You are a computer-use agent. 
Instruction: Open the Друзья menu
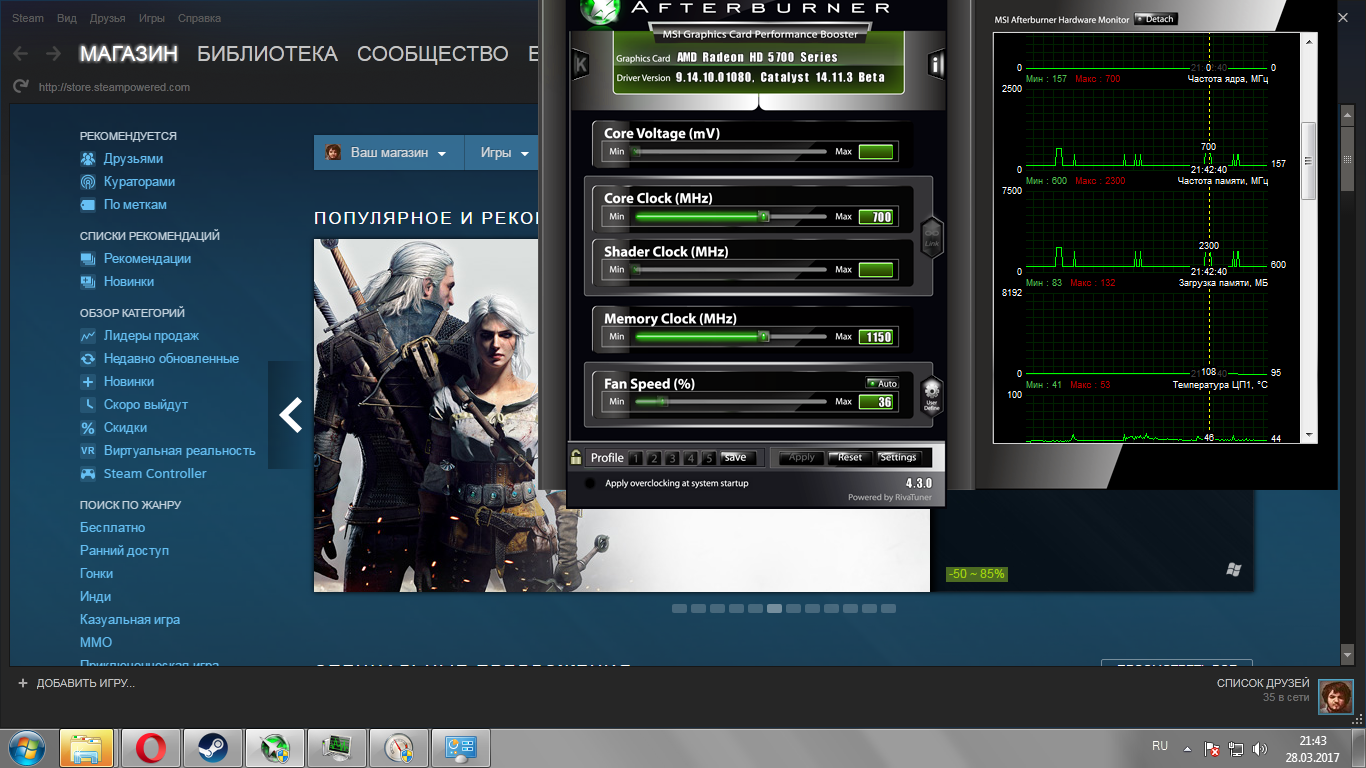coord(108,18)
